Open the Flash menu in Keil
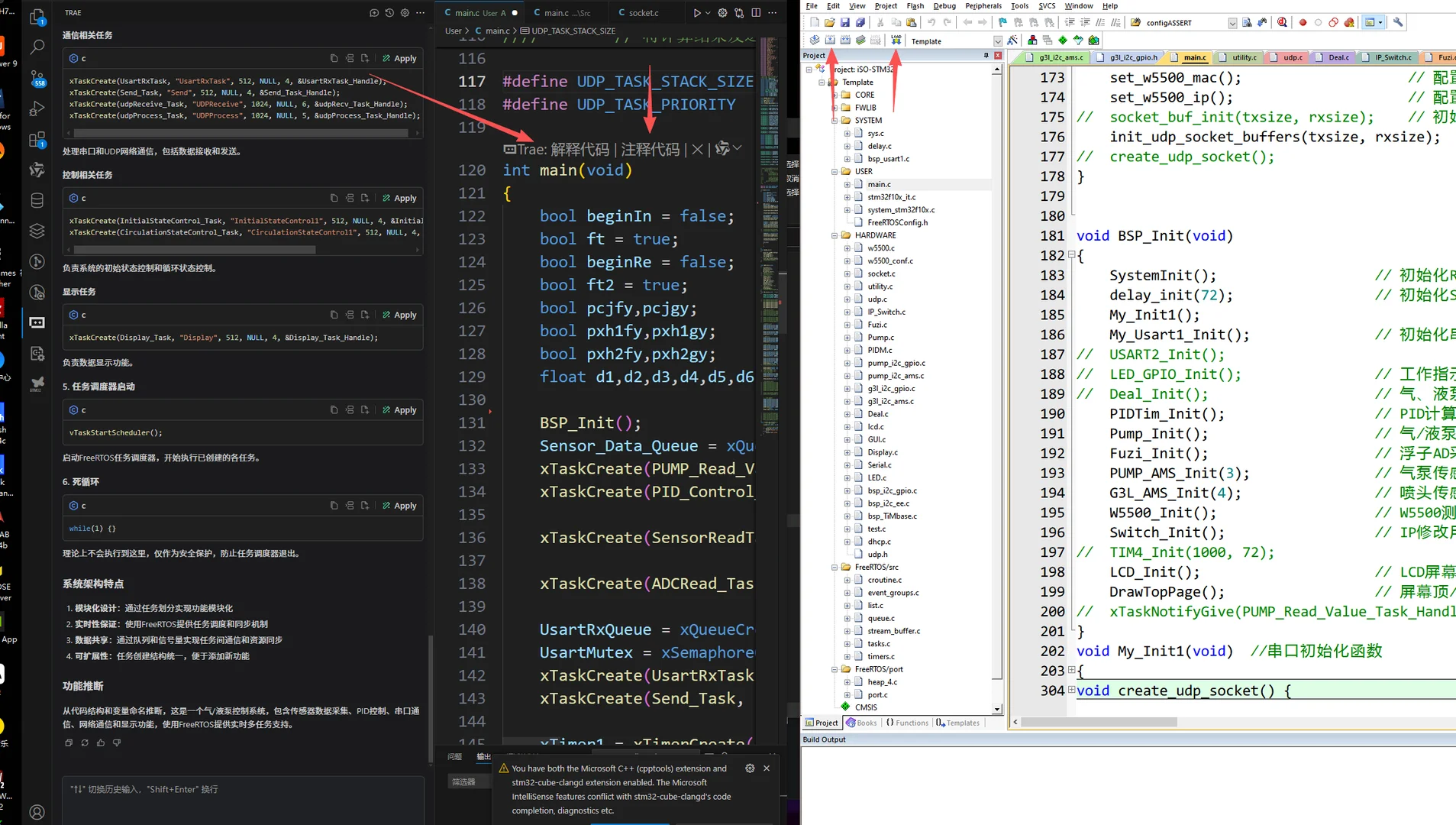Viewport: 1456px width, 825px height. 915,6
